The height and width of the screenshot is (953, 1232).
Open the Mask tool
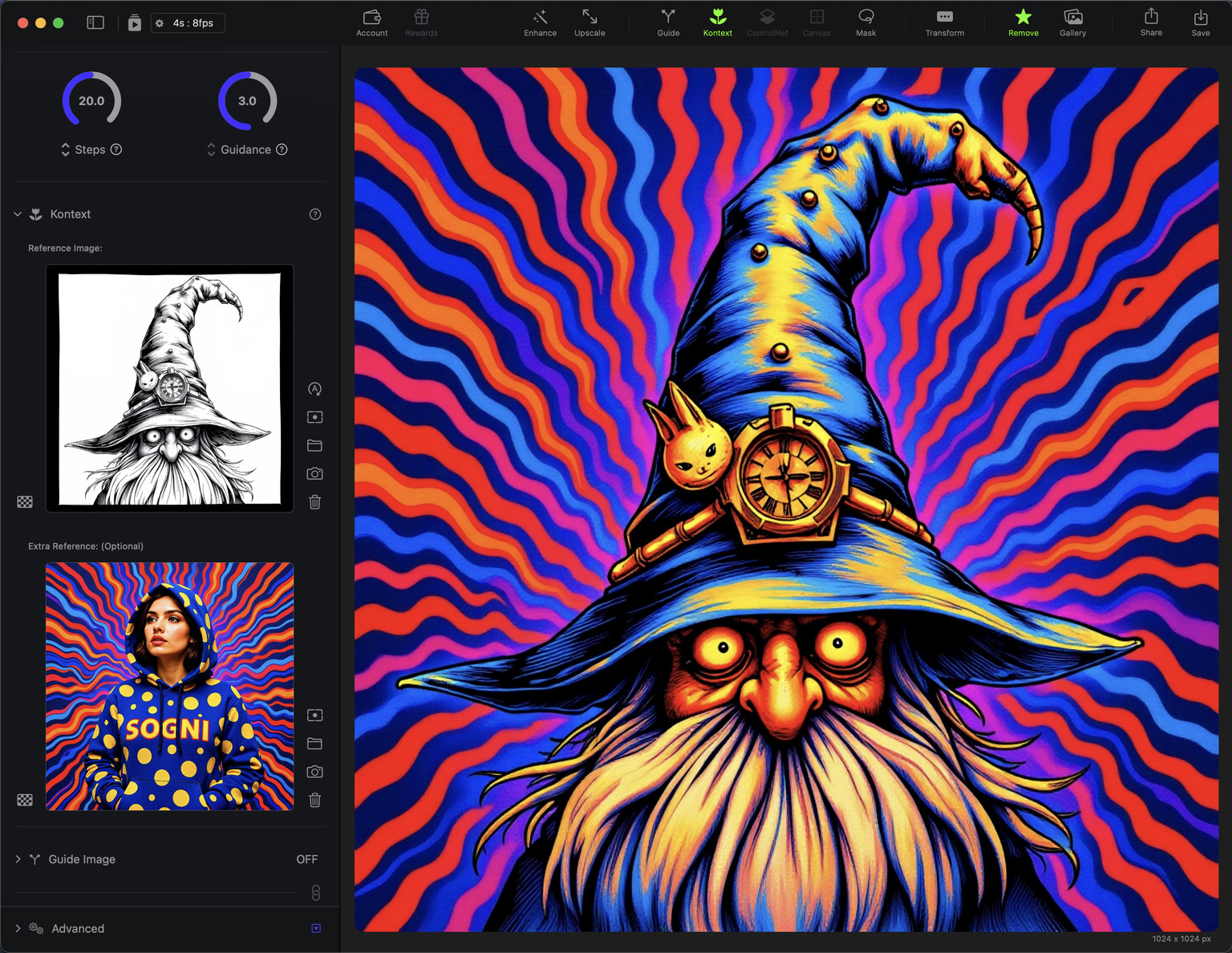[x=865, y=22]
